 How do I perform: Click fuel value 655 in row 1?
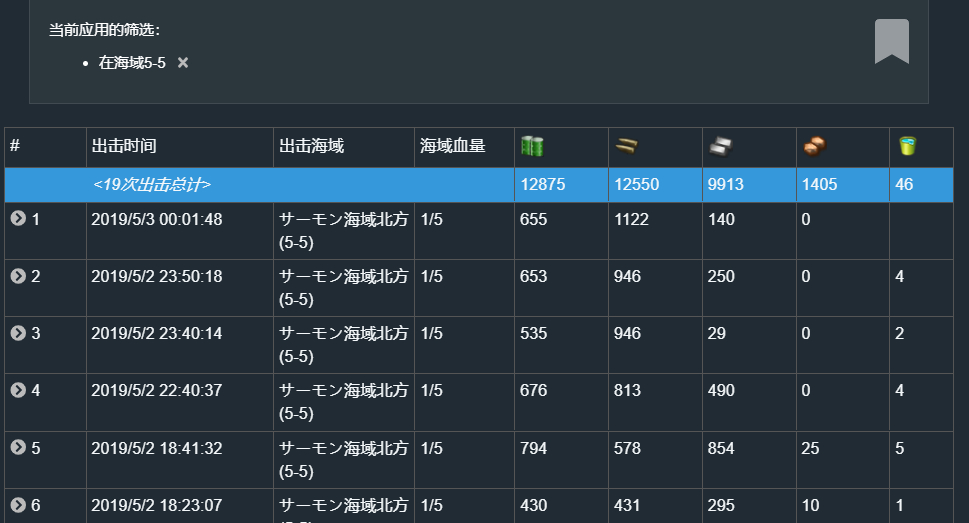pos(533,219)
